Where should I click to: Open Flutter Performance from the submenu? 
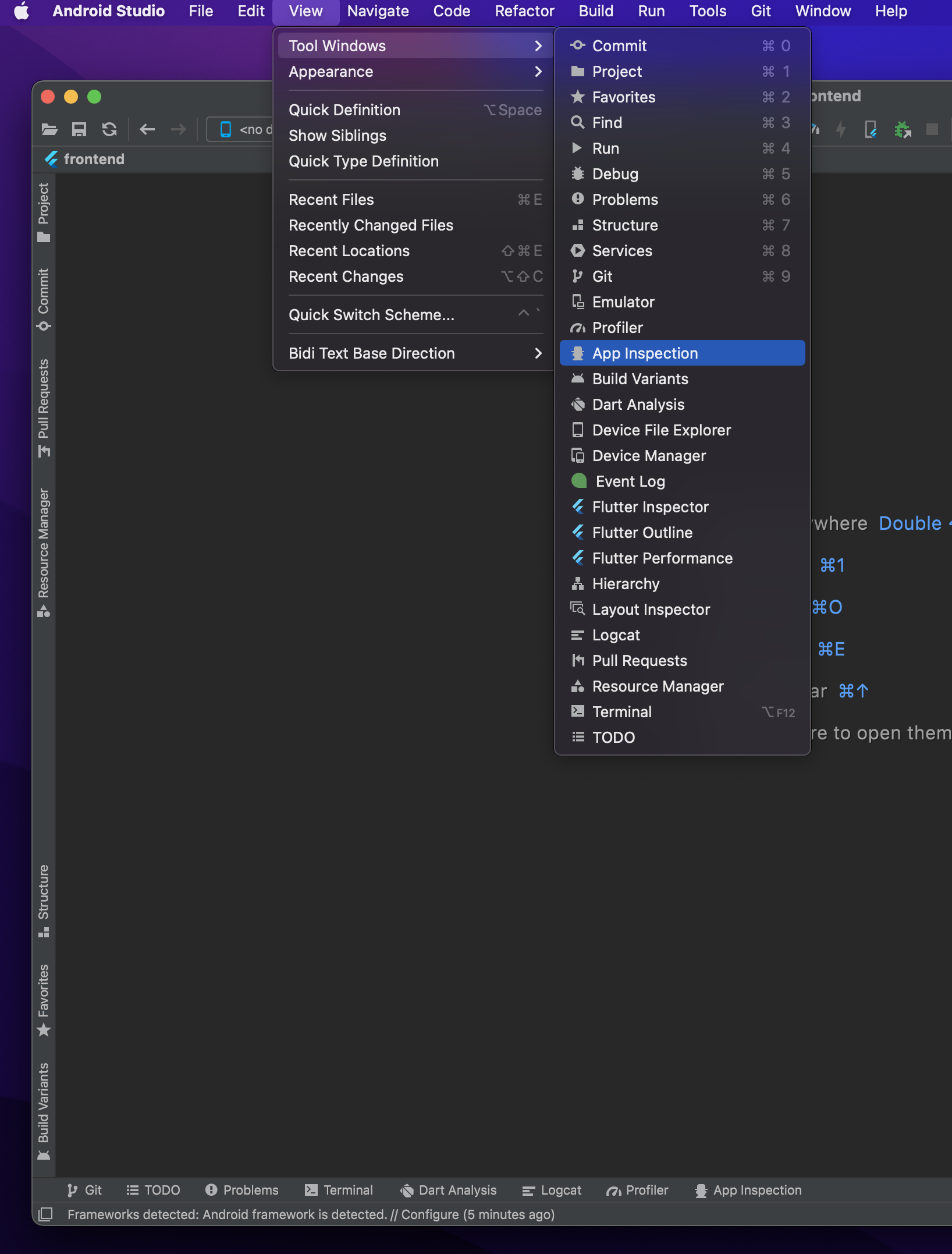pyautogui.click(x=682, y=558)
